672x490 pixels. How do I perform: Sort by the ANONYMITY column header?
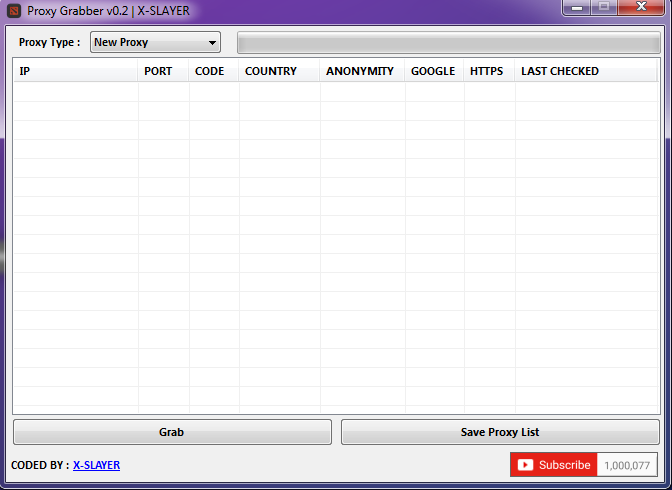(362, 71)
